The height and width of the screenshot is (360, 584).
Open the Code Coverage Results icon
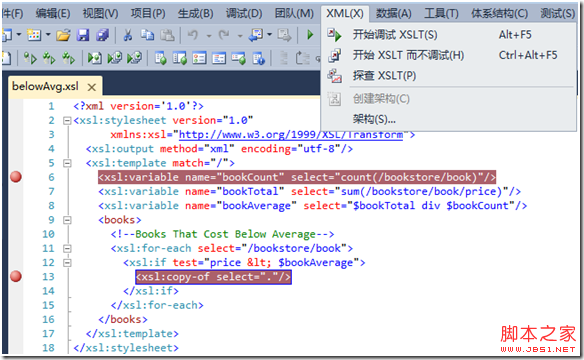[x=219, y=58]
